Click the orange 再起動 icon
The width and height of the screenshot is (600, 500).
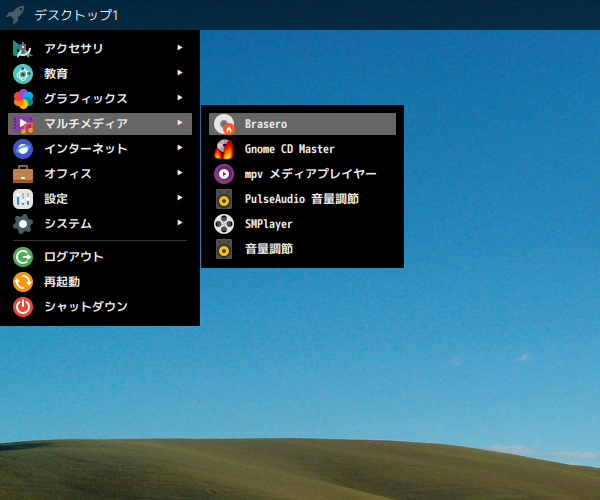[23, 282]
